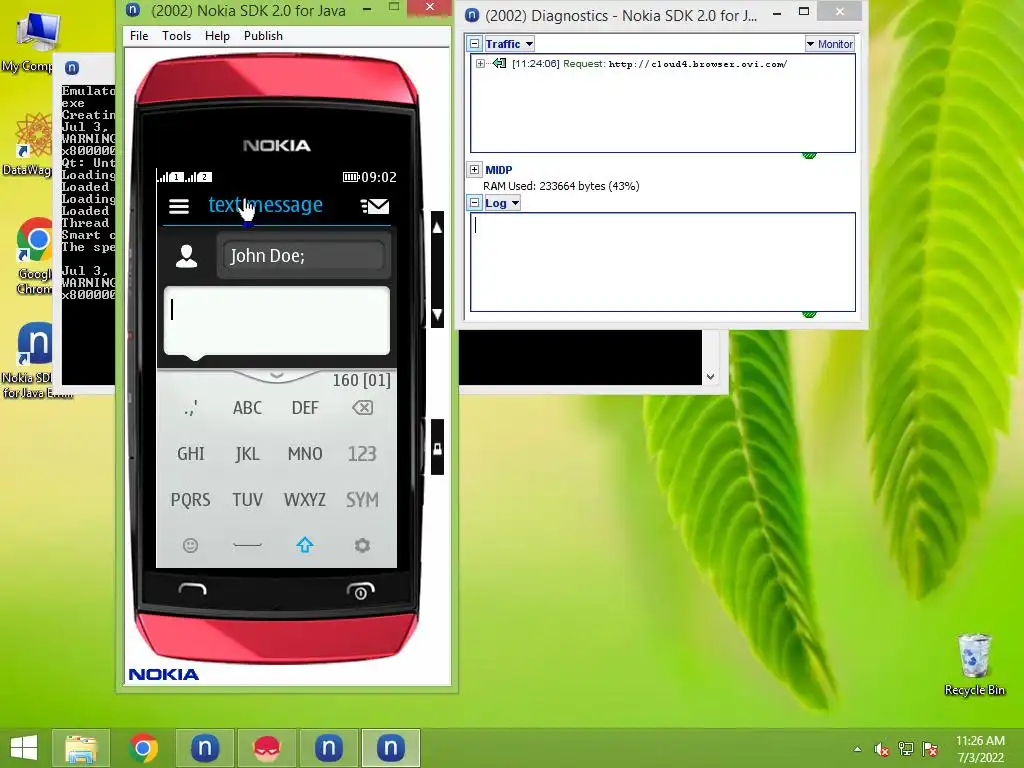Open the Recycle Bin
This screenshot has width=1024, height=768.
coord(974,665)
